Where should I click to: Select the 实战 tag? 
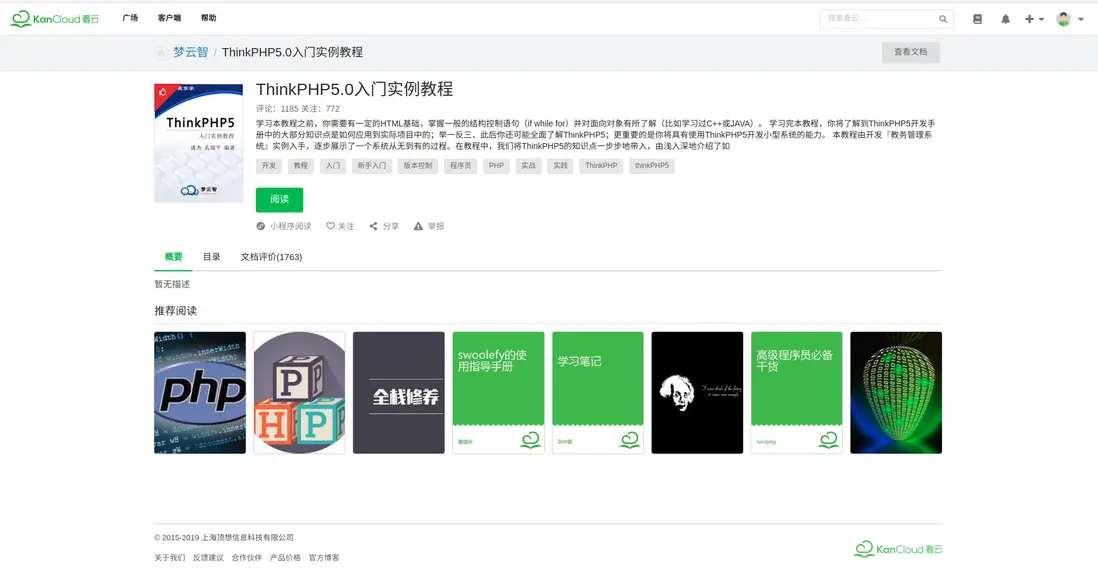pyautogui.click(x=529, y=166)
